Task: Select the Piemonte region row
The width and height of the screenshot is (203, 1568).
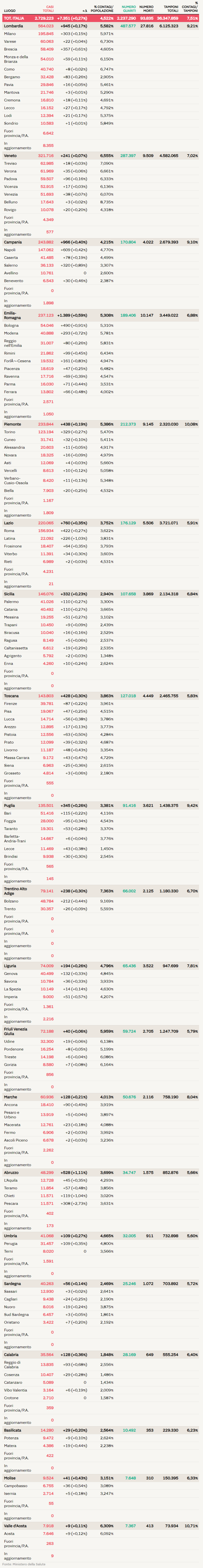Action: click(12, 424)
